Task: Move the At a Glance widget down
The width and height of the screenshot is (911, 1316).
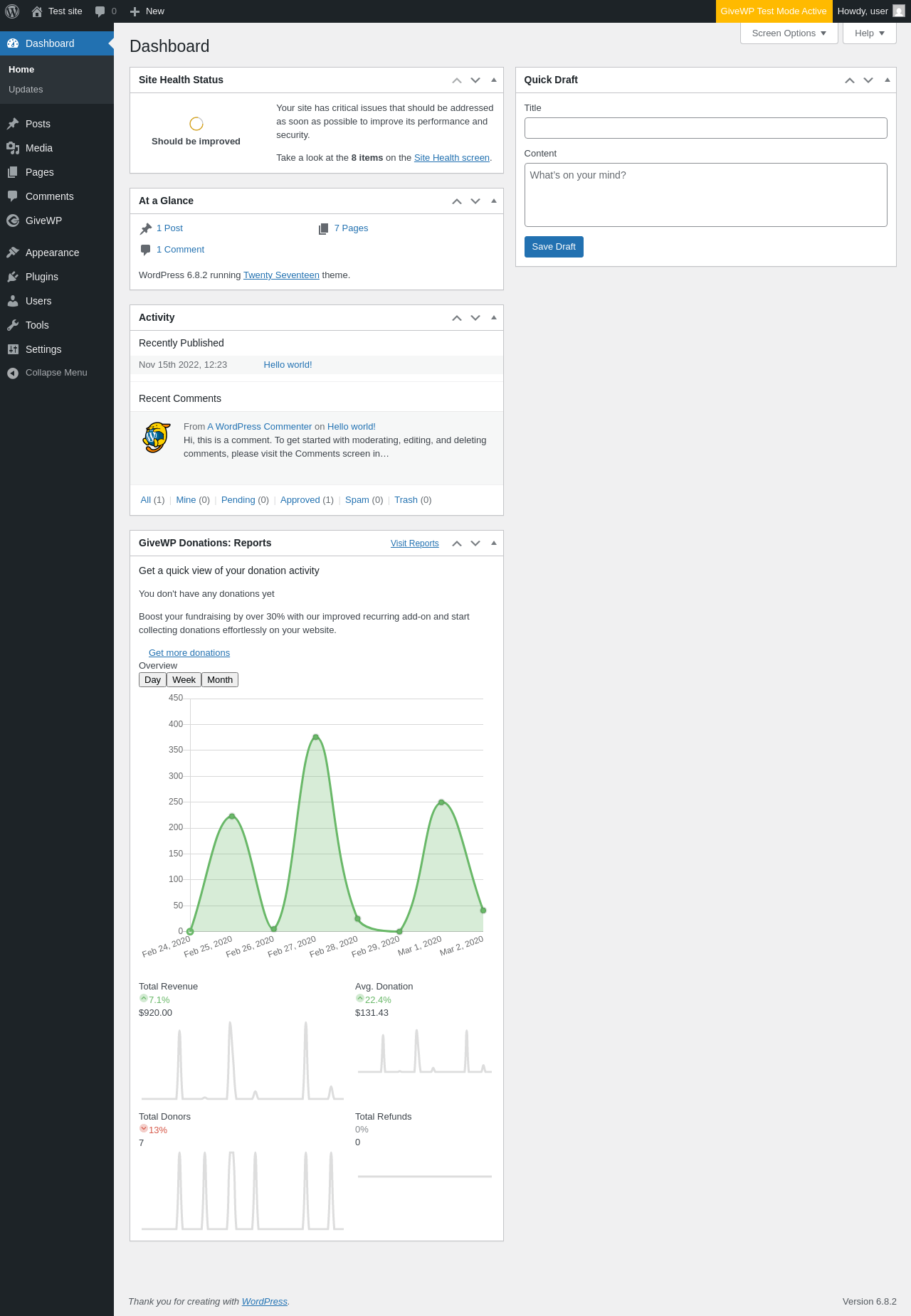Action: [475, 201]
